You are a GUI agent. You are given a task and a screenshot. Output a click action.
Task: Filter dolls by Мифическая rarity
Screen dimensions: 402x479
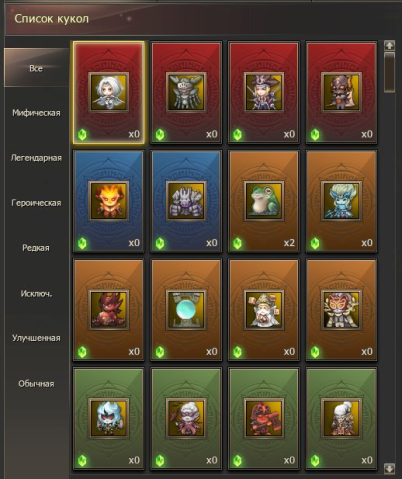36,113
